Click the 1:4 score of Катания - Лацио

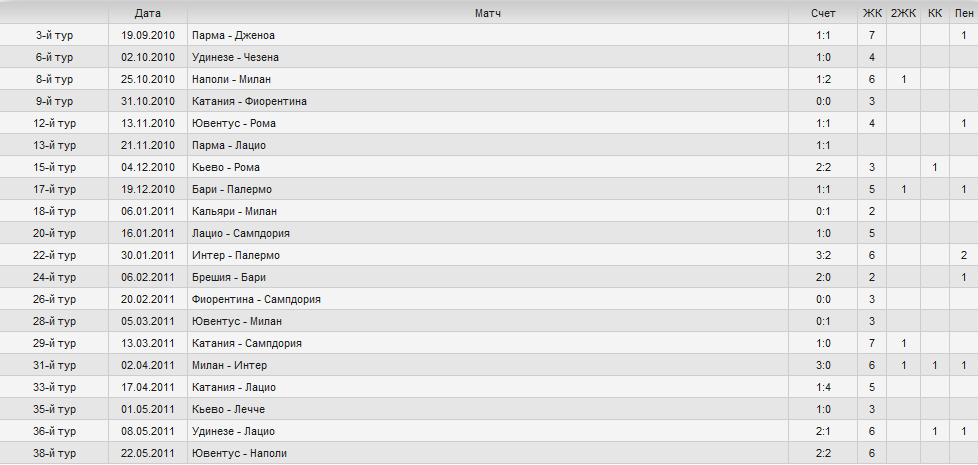pyautogui.click(x=823, y=387)
